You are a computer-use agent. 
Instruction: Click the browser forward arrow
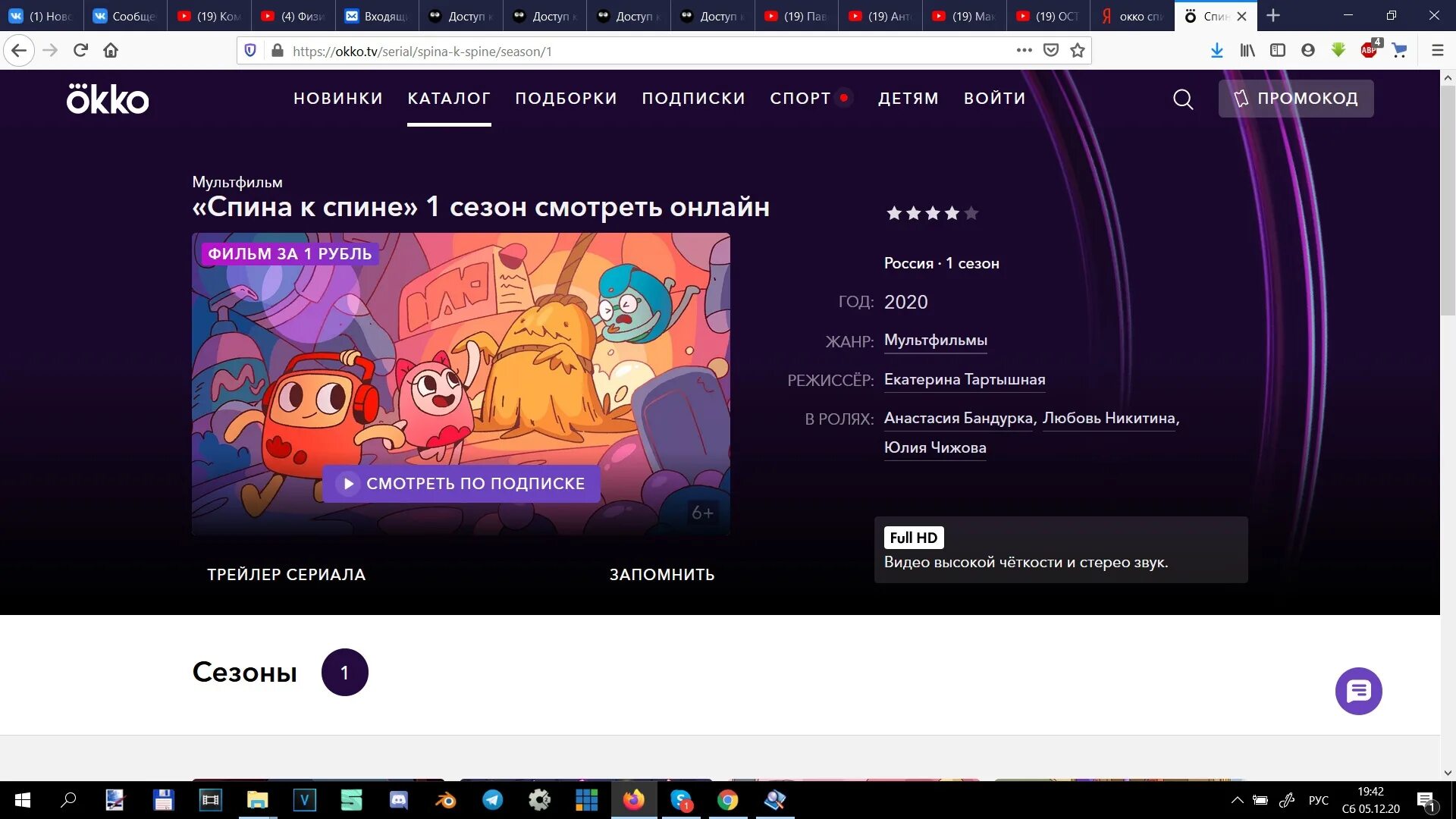click(x=50, y=51)
